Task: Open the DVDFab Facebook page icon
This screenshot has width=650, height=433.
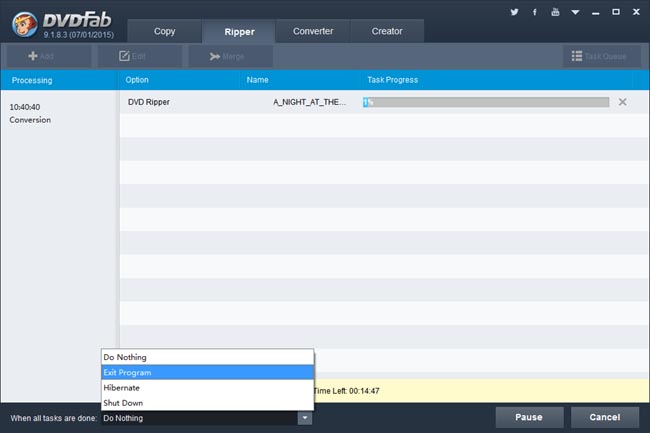Action: pyautogui.click(x=535, y=12)
